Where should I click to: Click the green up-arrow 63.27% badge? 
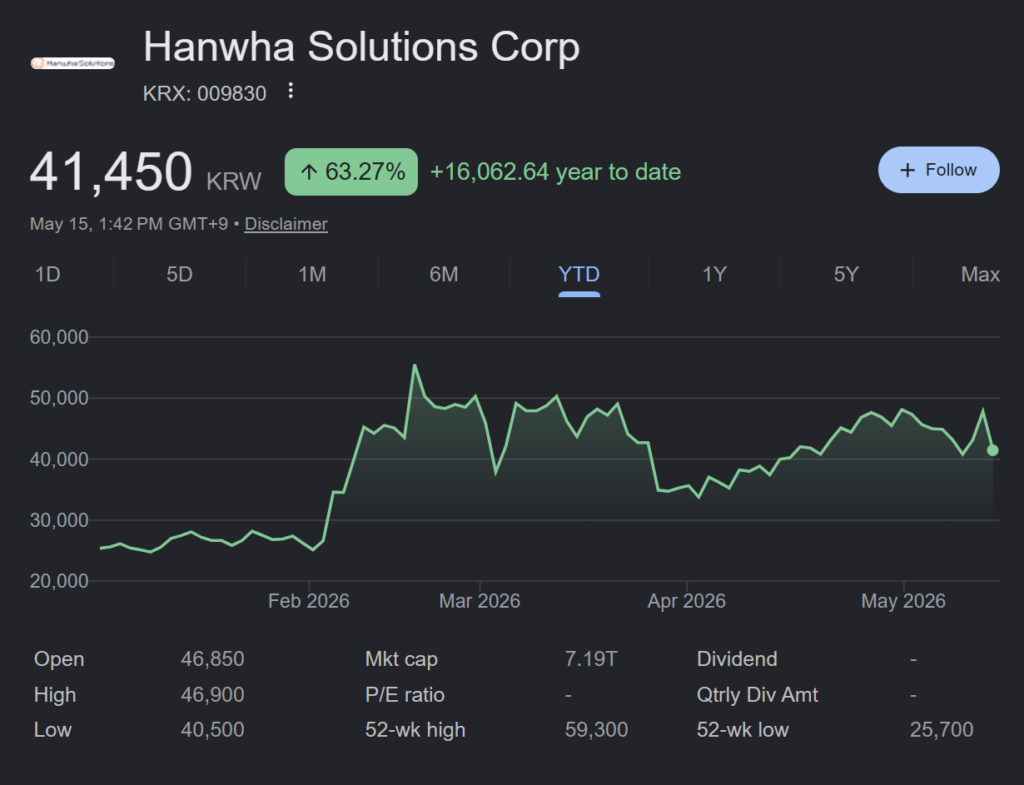(351, 172)
